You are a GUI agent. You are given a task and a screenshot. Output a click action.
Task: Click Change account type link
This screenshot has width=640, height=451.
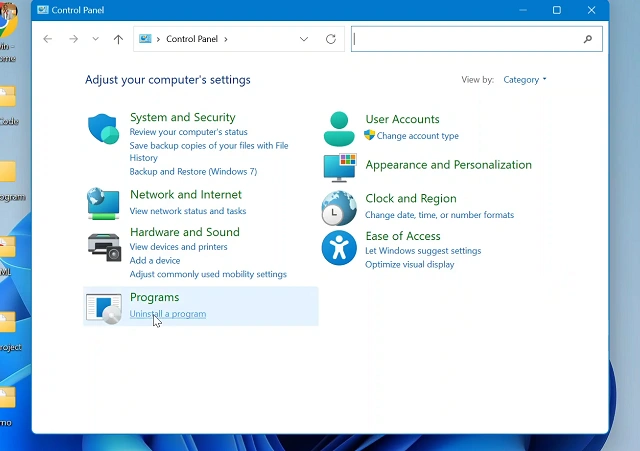[x=418, y=136]
